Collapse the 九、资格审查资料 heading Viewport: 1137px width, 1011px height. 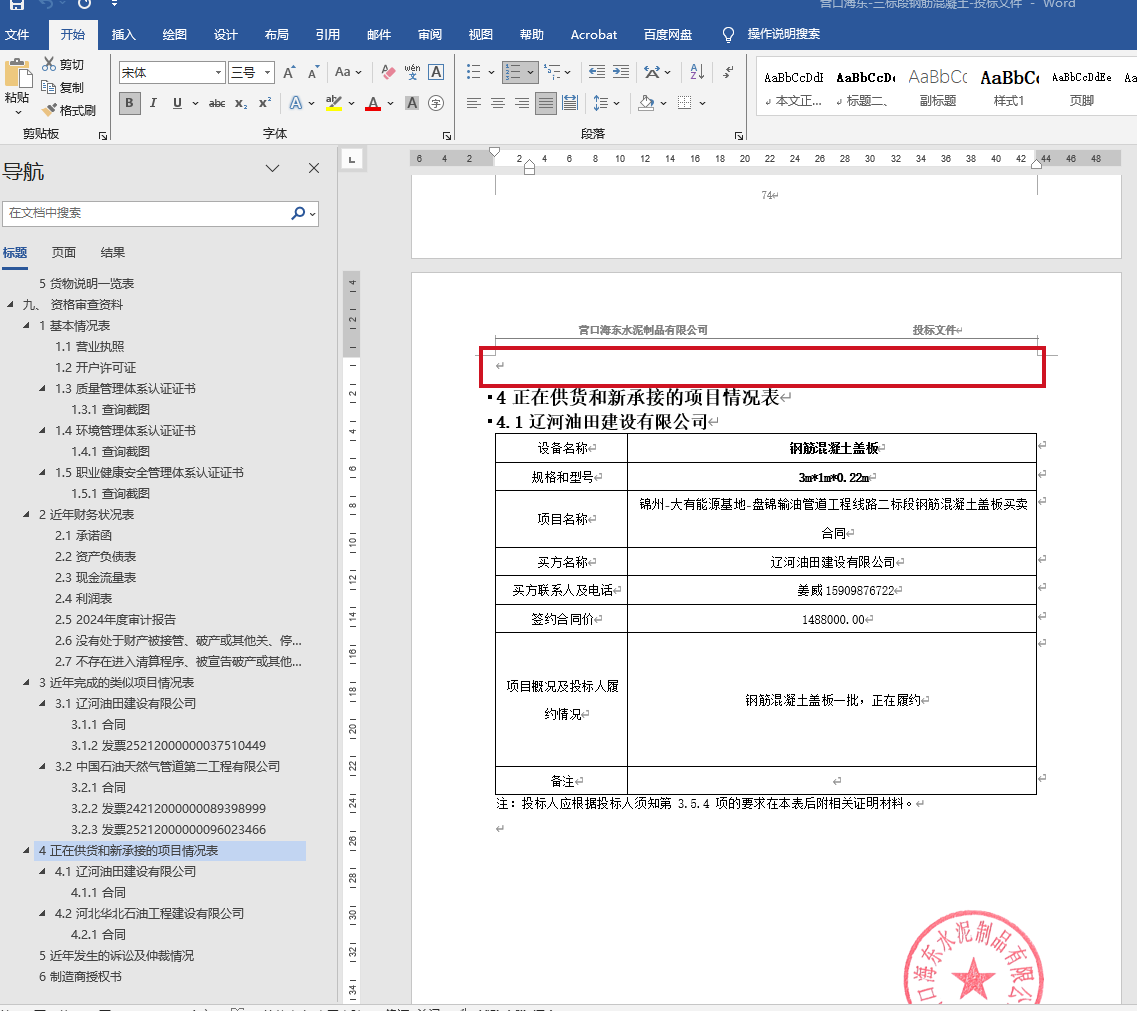(10, 305)
